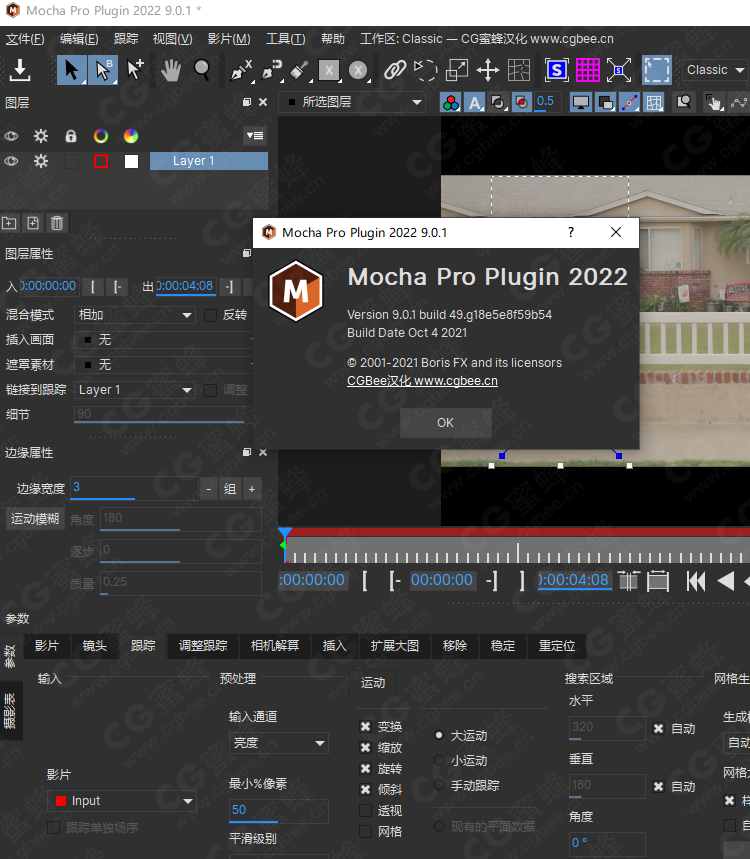Select the Pick Both arrow tool
The width and height of the screenshot is (750, 859).
[102, 70]
